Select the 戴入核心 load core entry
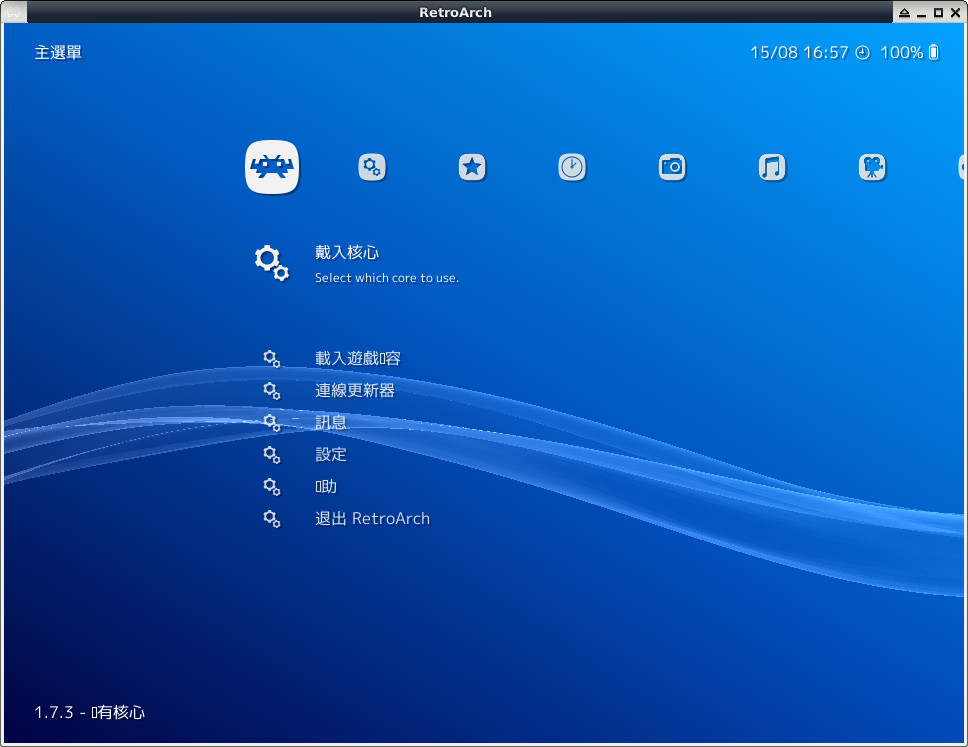The height and width of the screenshot is (747, 968). [347, 252]
